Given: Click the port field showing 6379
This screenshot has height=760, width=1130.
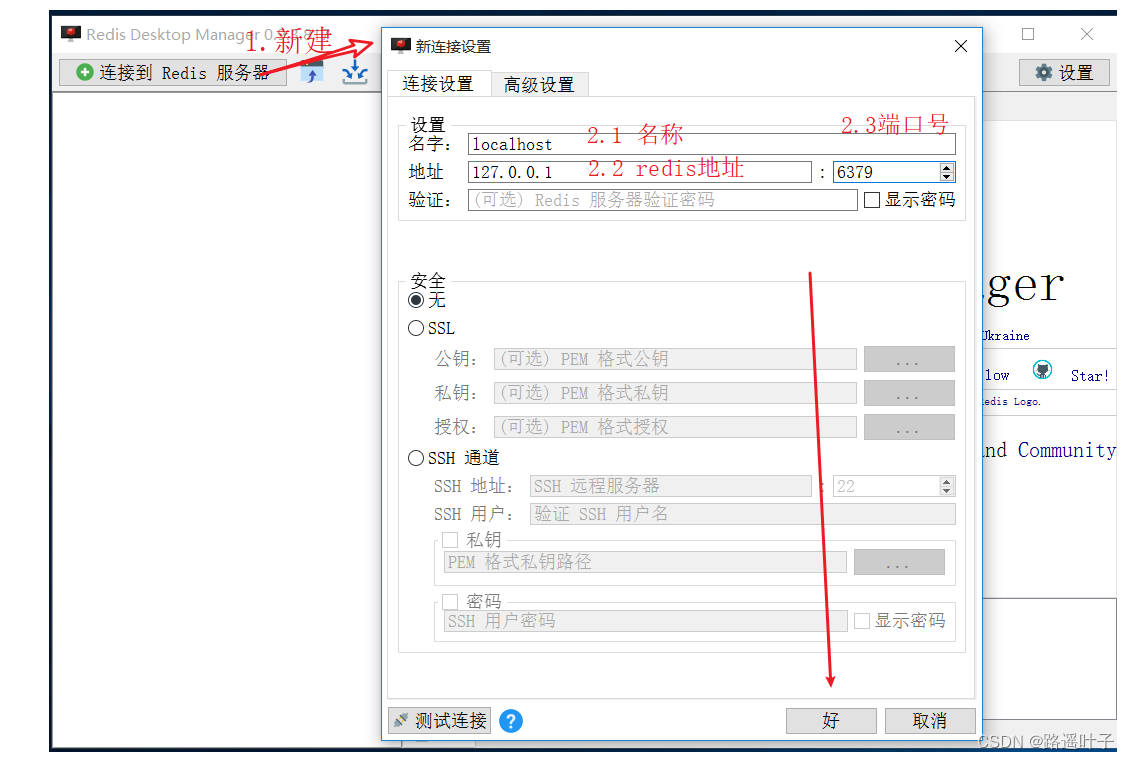Looking at the screenshot, I should [887, 172].
